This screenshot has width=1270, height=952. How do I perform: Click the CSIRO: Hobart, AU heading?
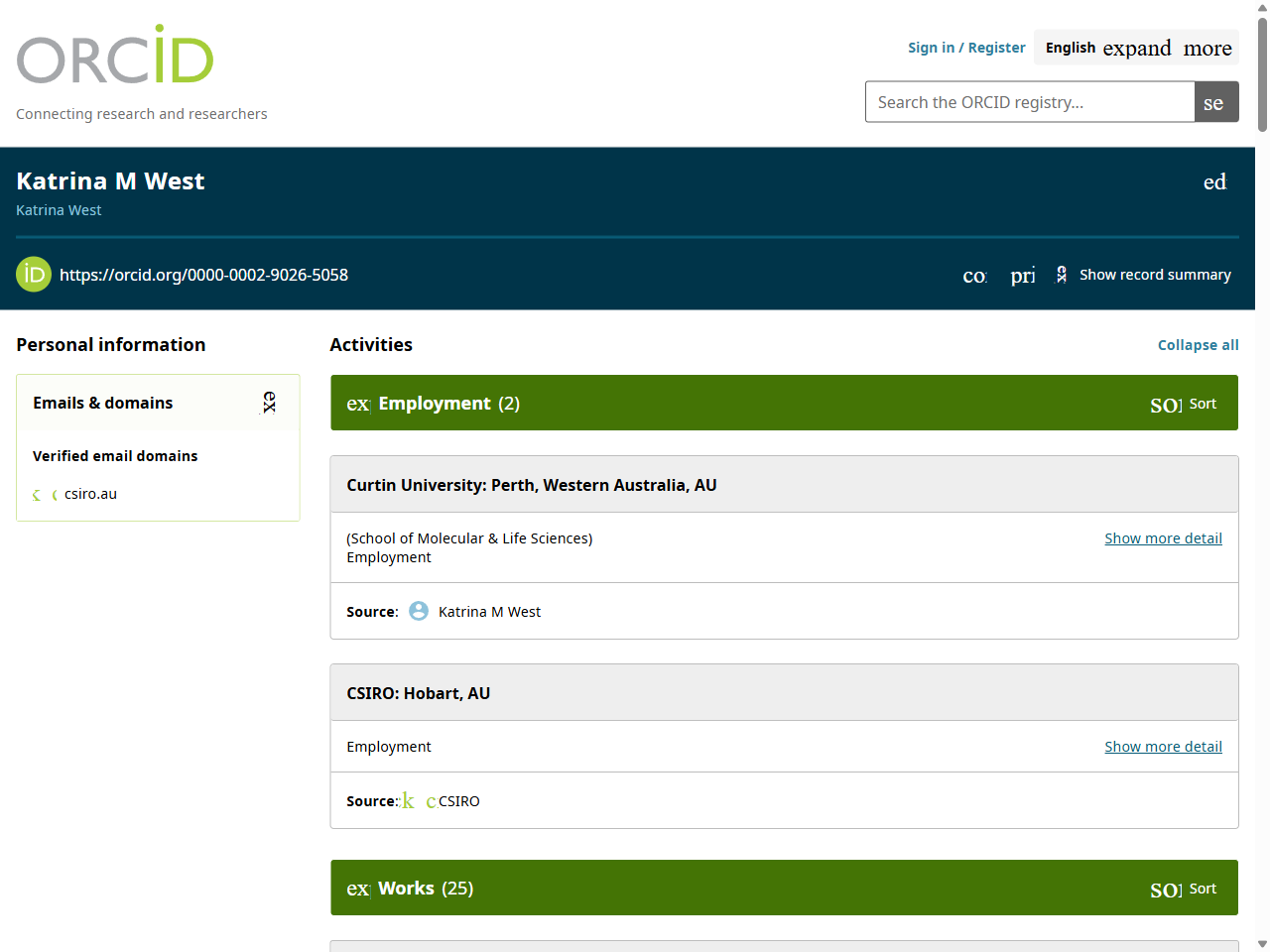pyautogui.click(x=419, y=693)
